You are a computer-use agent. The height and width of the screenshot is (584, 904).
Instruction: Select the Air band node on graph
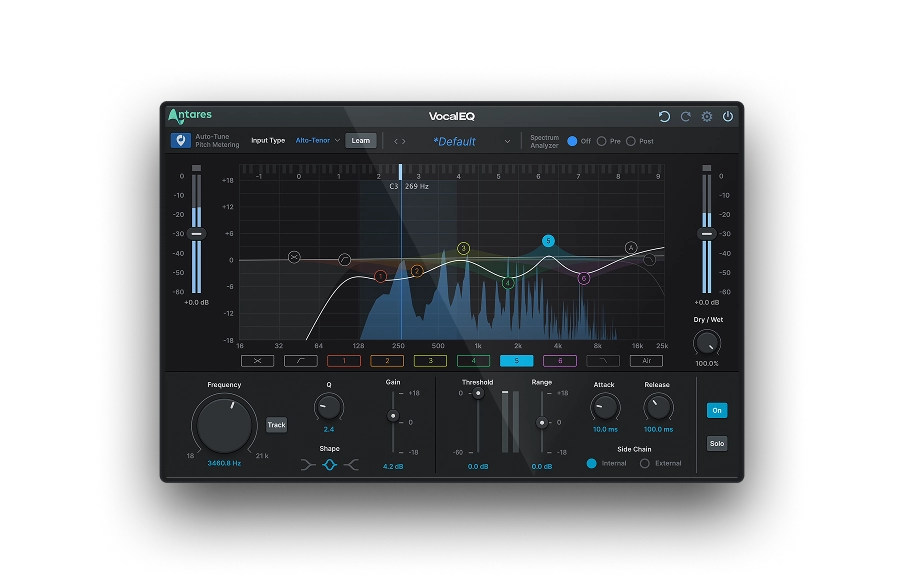631,248
